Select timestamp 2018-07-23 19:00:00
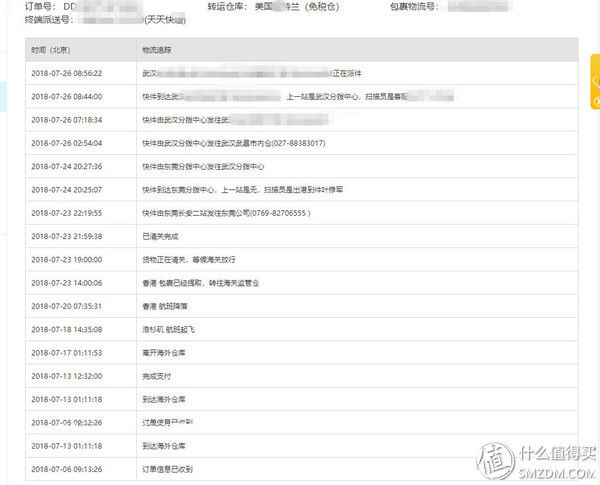Image resolution: width=600 pixels, height=485 pixels. [x=67, y=260]
